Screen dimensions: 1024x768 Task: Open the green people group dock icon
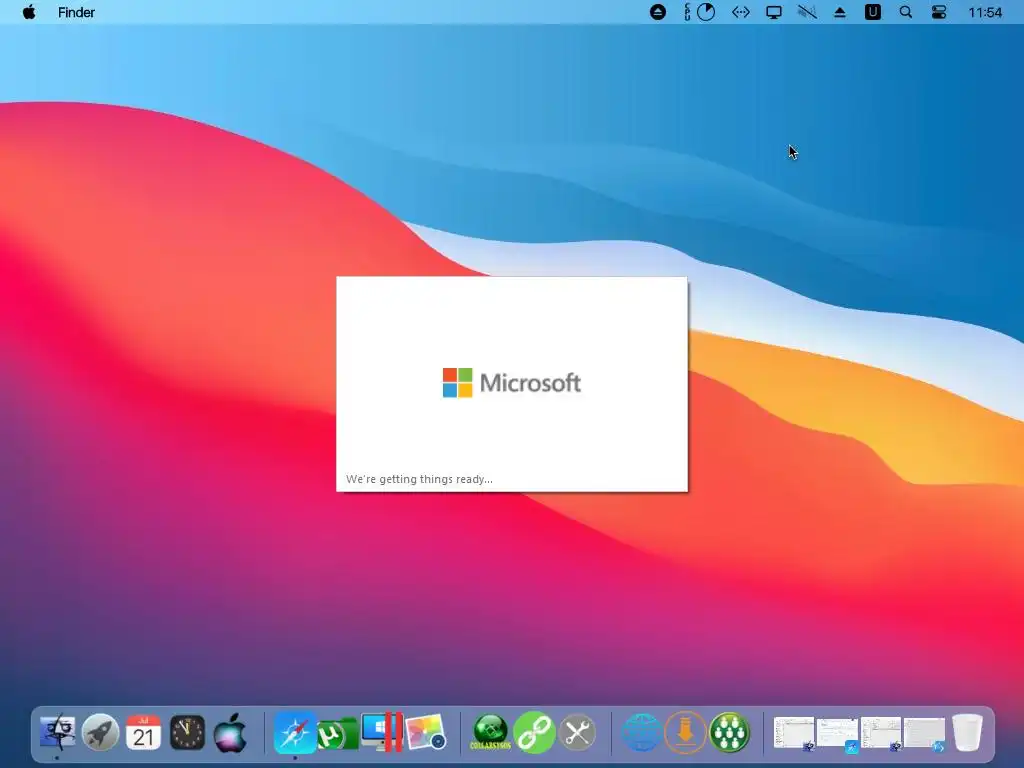[x=729, y=732]
